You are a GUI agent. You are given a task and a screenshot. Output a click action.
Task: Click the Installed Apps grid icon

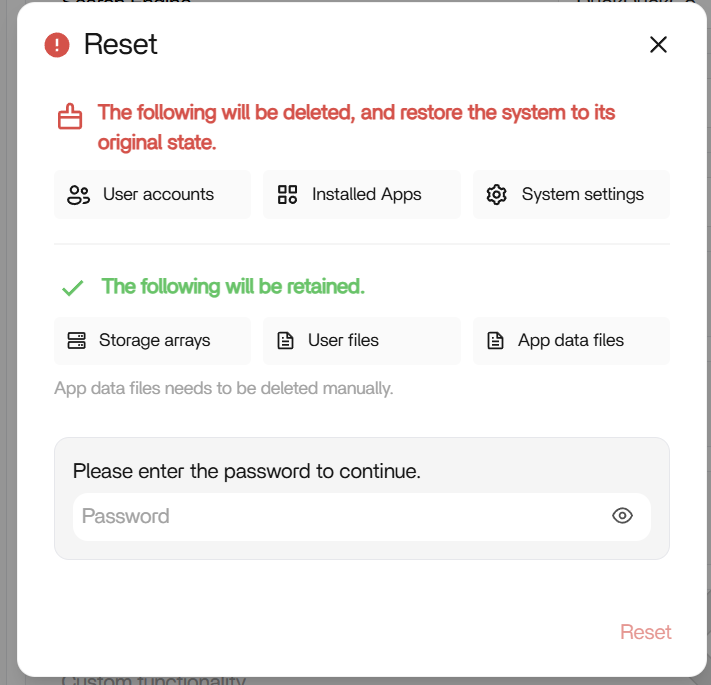pos(288,195)
